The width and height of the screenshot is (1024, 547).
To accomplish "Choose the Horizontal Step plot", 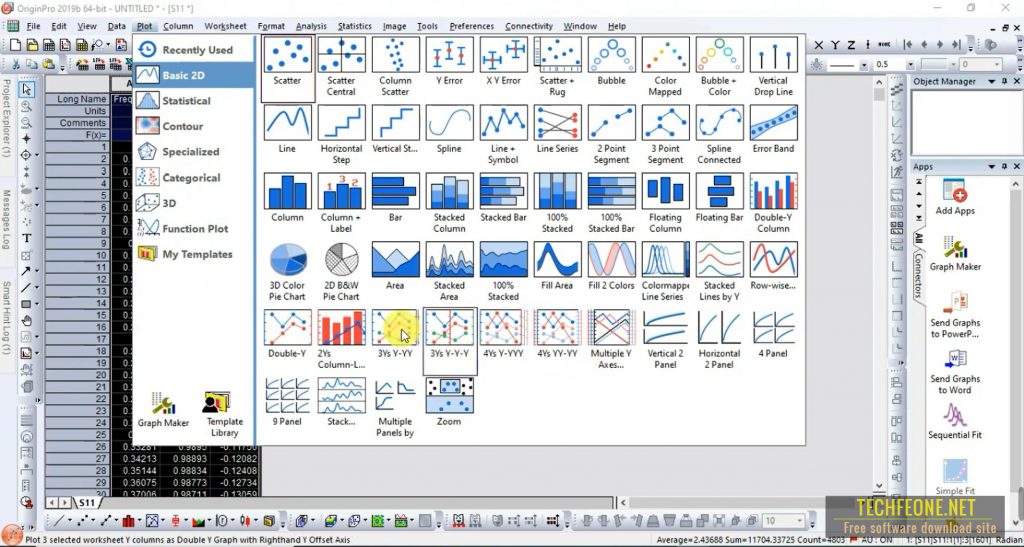I will [341, 133].
